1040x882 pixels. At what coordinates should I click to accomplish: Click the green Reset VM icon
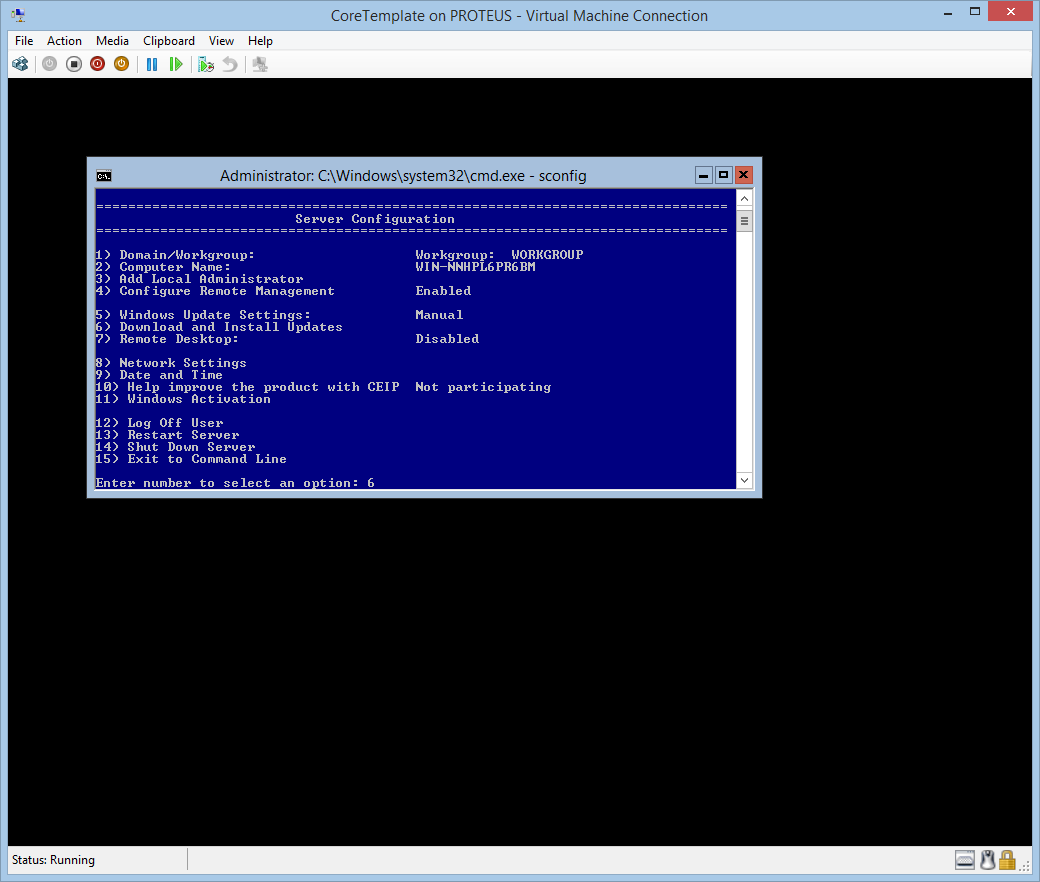point(176,64)
